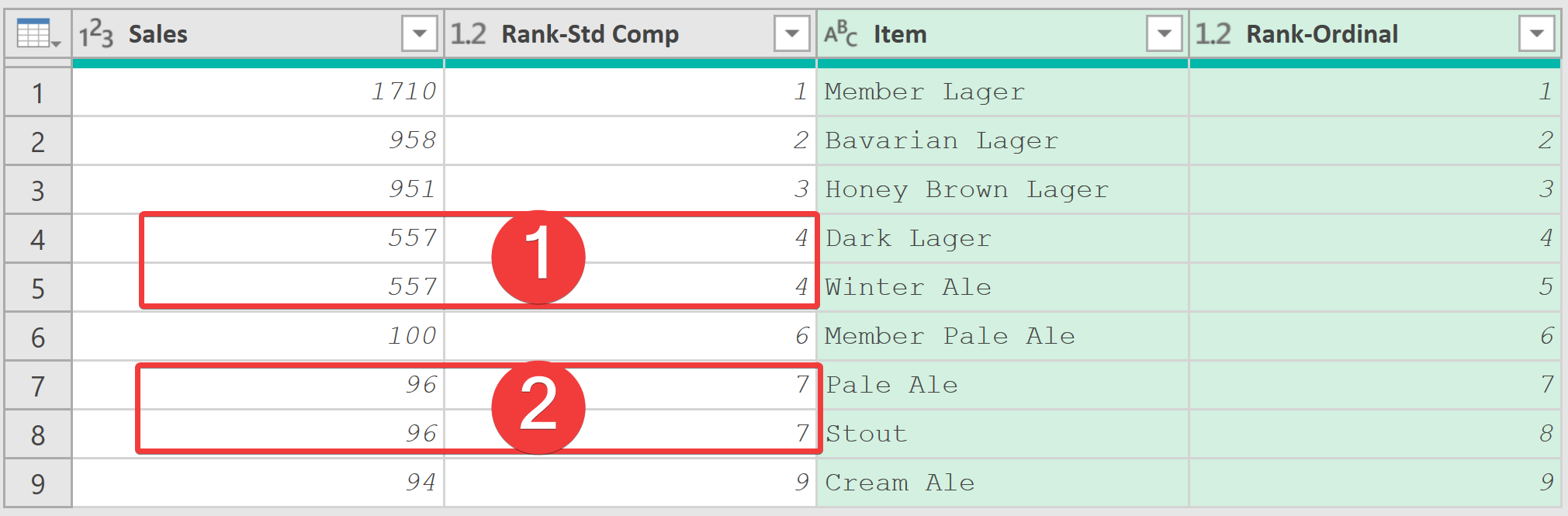1568x516 pixels.
Task: Open the table menu icon in corner
Action: pos(38,34)
